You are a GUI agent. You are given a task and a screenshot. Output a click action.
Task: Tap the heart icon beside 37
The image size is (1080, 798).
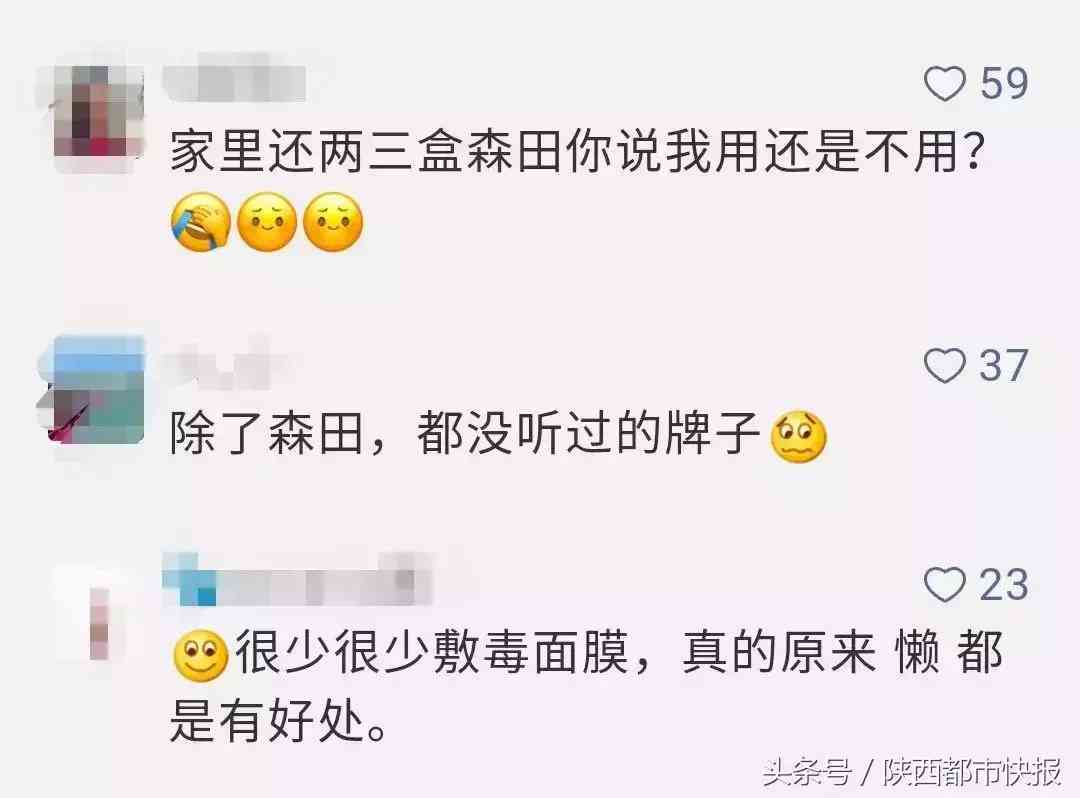coord(944,365)
